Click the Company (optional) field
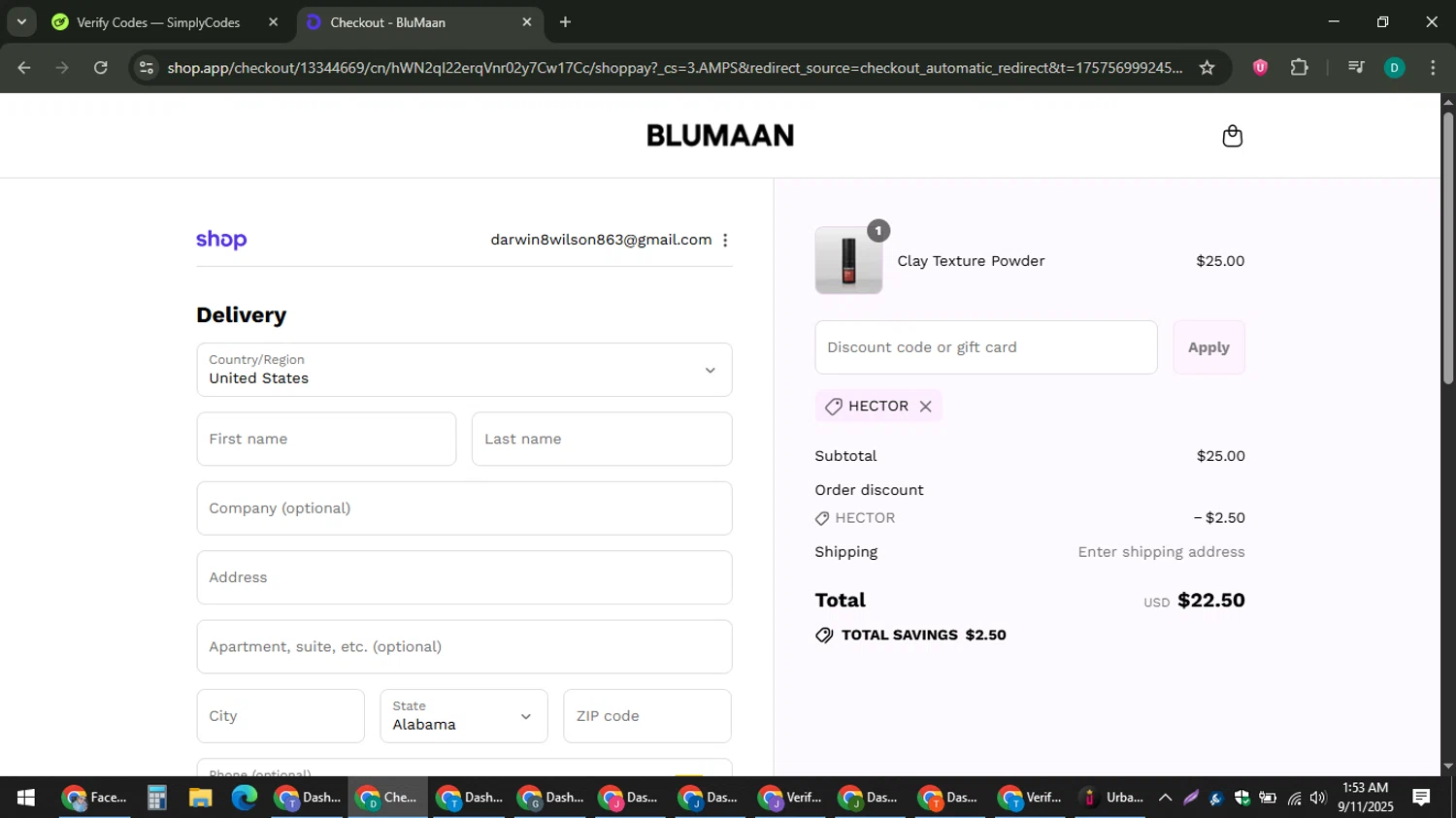Screen dimensions: 1456x818 (464, 508)
